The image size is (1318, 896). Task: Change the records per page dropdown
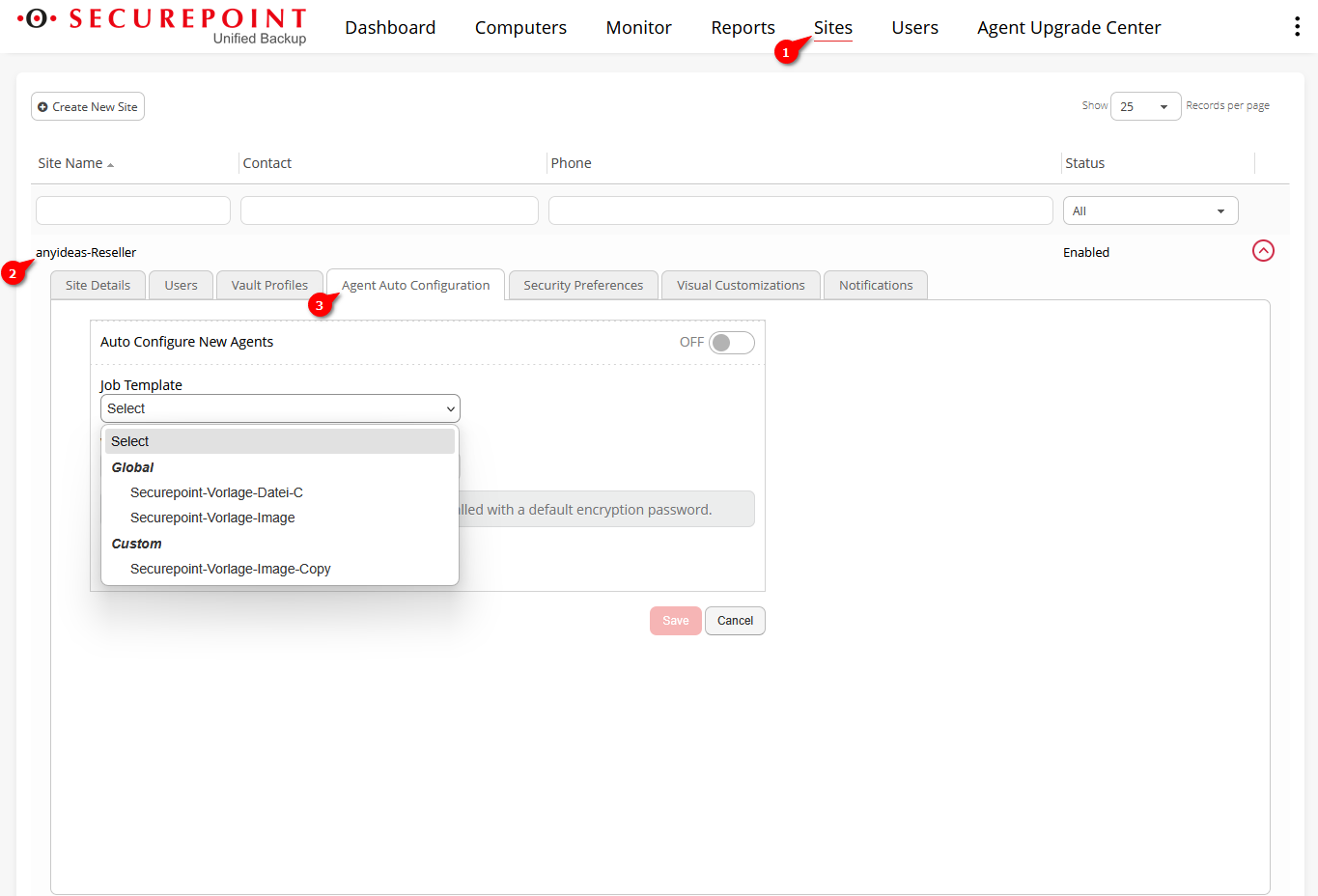[x=1144, y=106]
